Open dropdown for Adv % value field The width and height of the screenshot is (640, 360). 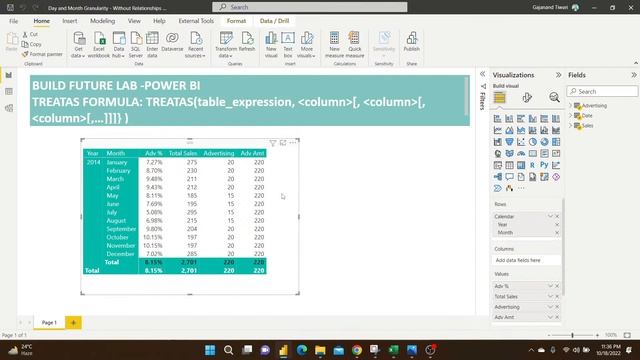[x=550, y=286]
